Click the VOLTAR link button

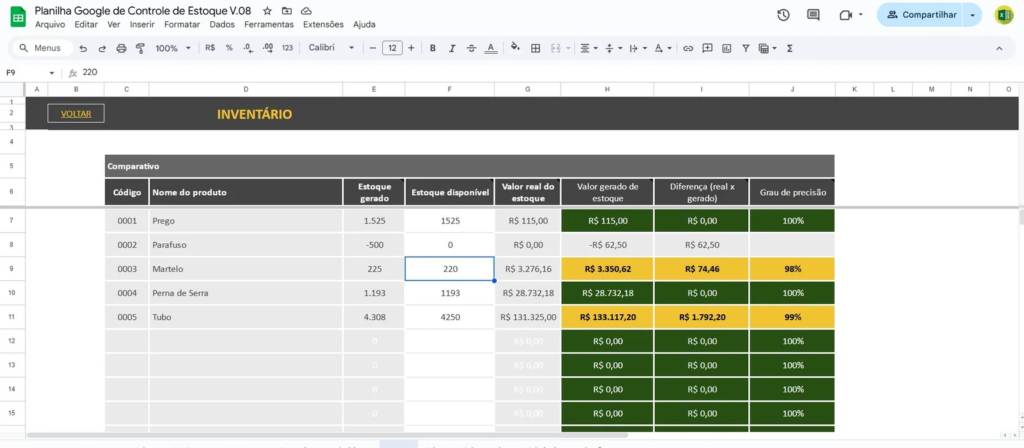coord(76,114)
